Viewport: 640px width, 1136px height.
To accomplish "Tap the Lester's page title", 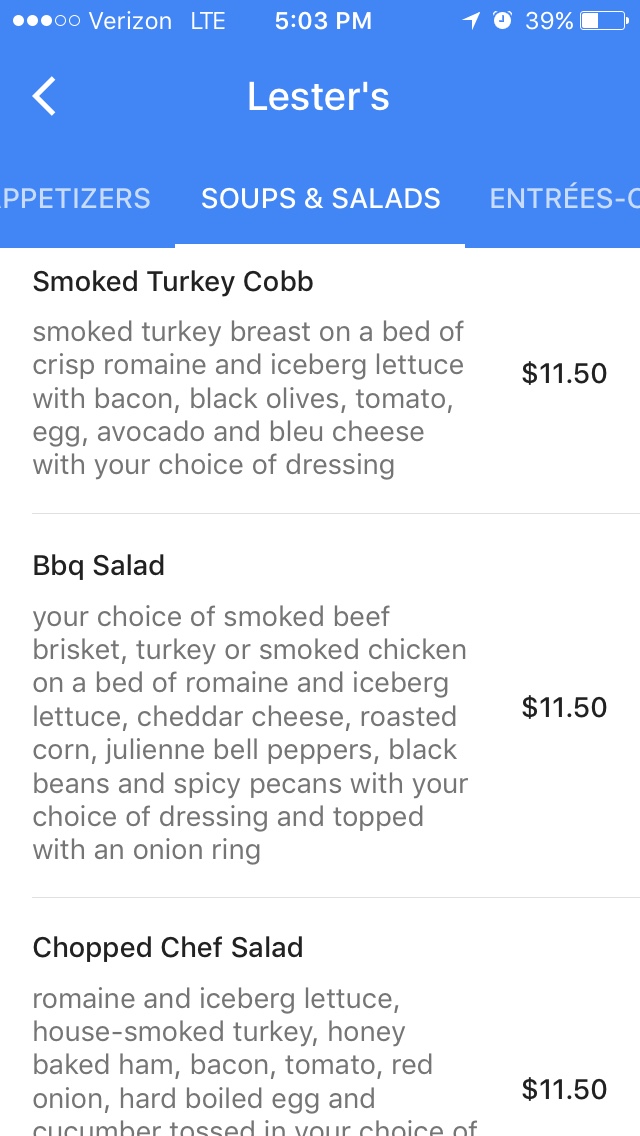I will click(318, 97).
